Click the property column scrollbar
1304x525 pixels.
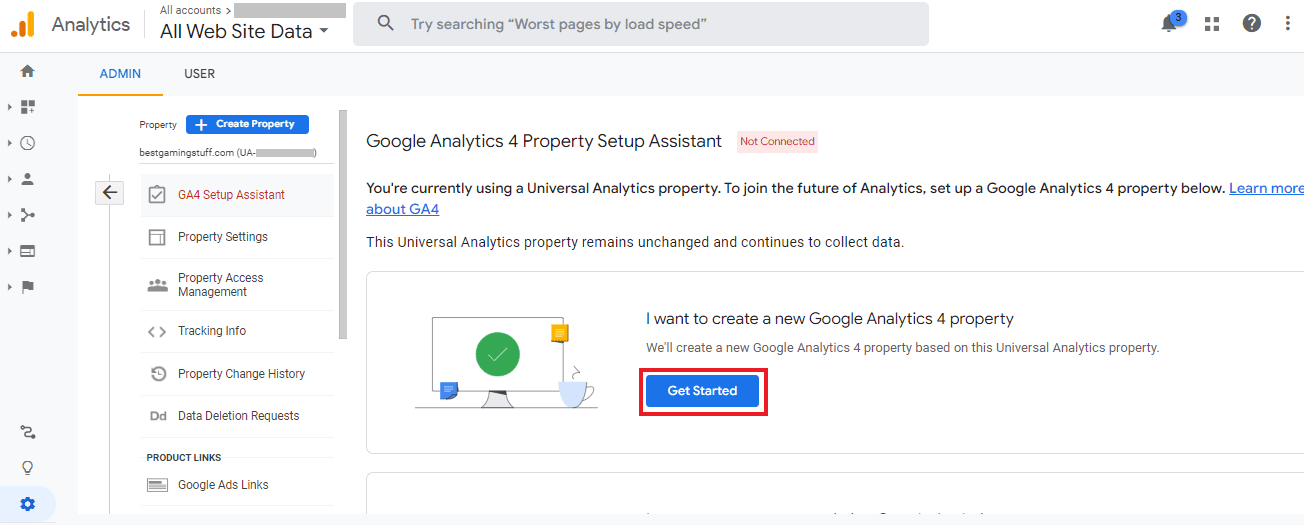point(343,225)
